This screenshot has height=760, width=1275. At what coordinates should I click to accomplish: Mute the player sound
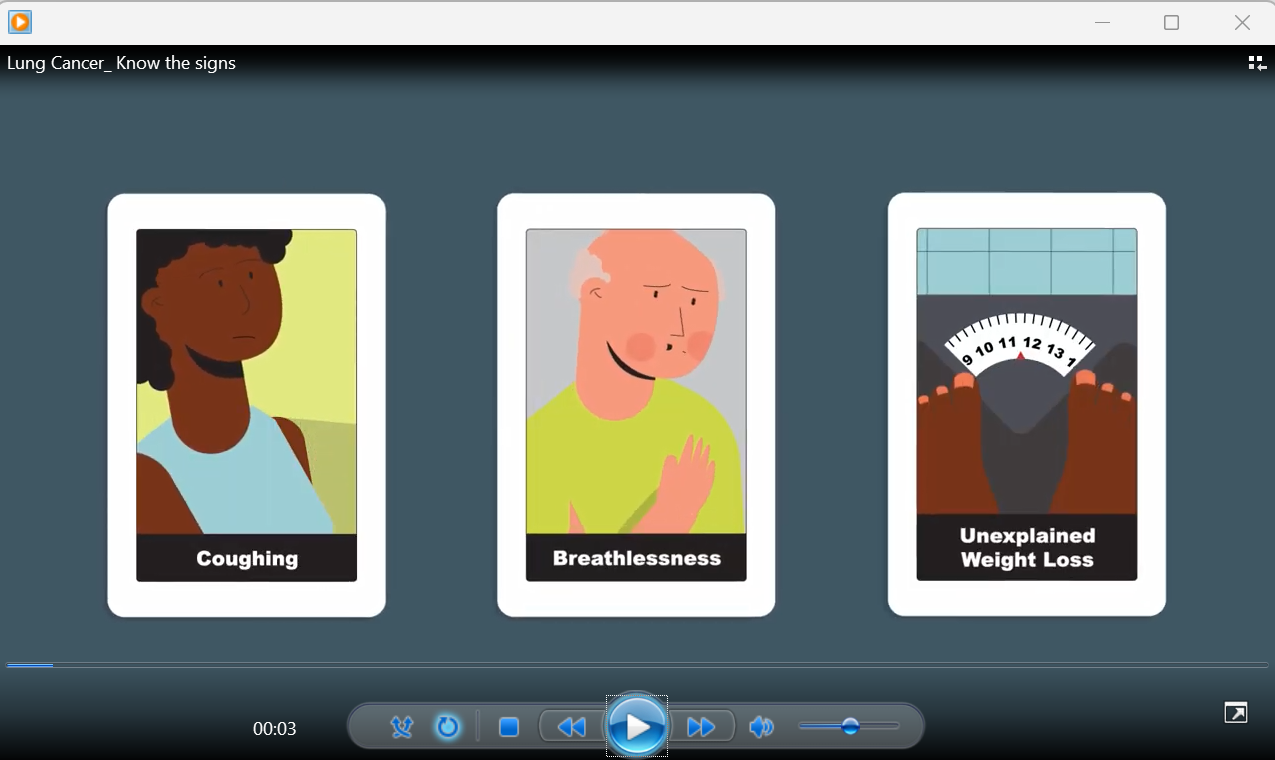(762, 727)
